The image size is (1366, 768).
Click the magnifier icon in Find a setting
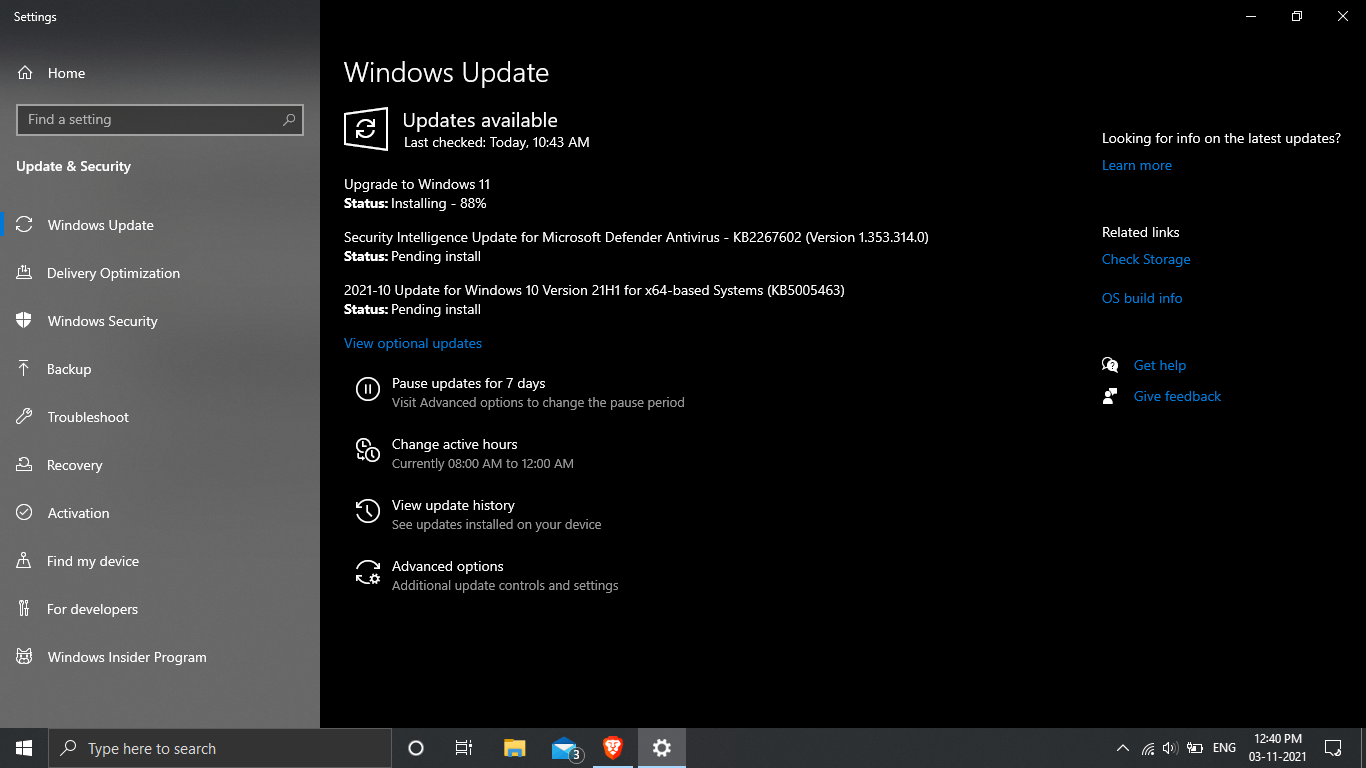click(289, 119)
